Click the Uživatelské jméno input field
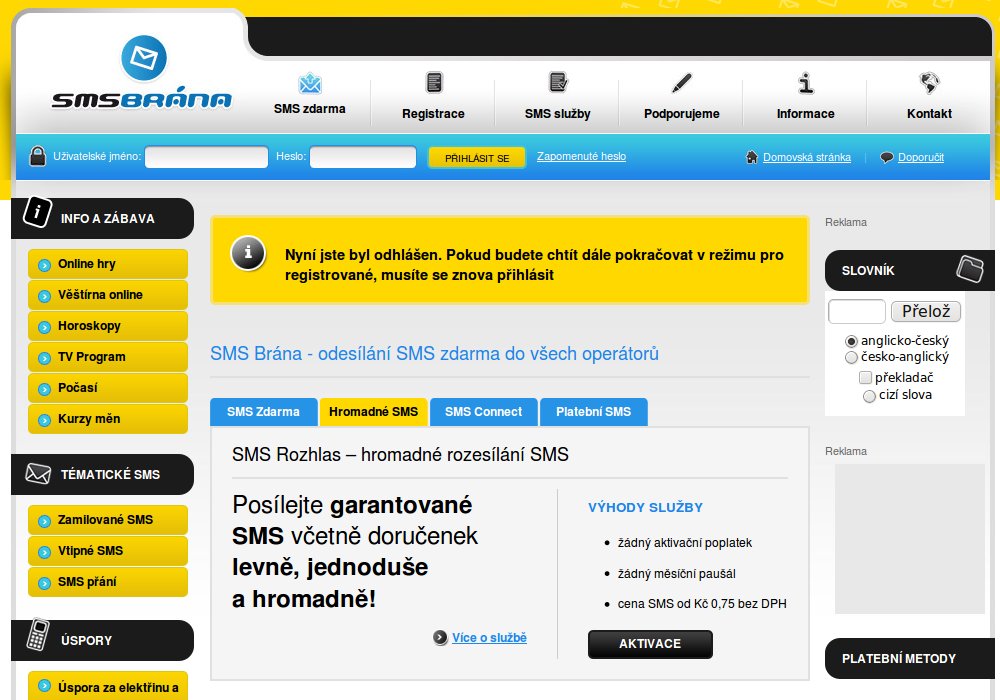 tap(207, 158)
